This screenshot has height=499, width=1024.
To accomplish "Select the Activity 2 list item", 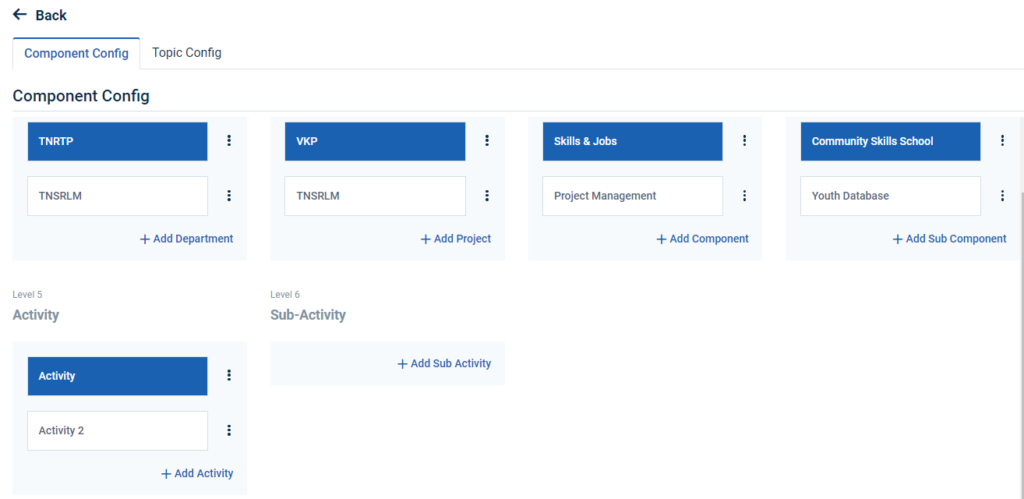I will [x=117, y=430].
